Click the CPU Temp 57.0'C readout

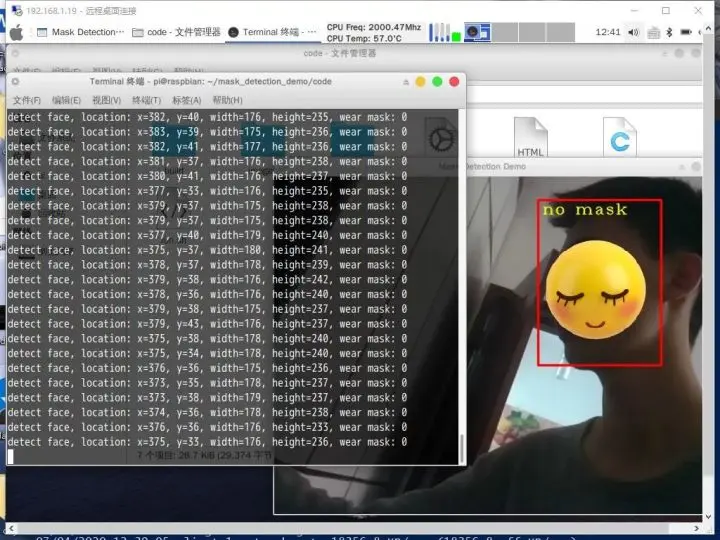pos(364,39)
